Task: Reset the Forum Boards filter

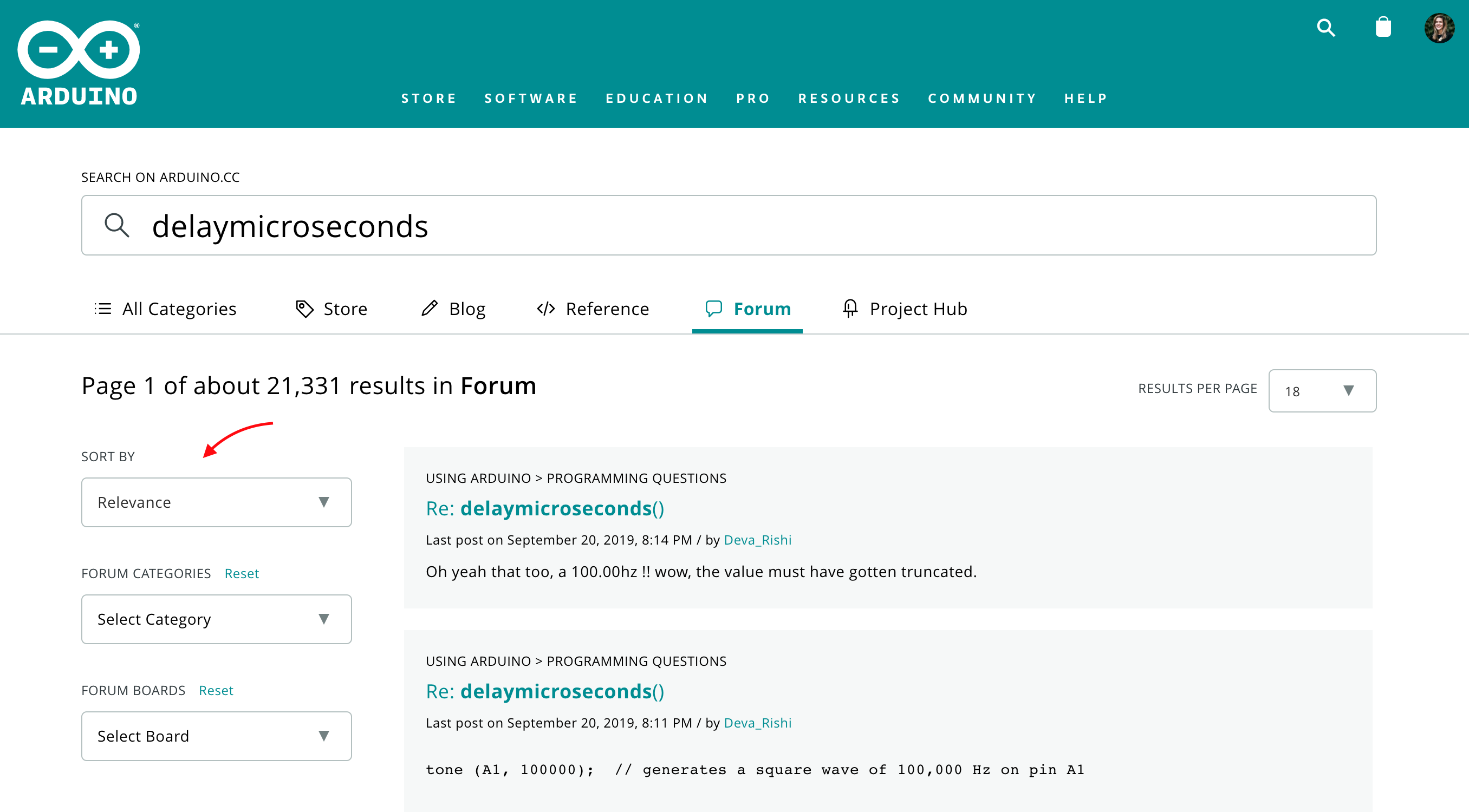Action: [x=216, y=690]
